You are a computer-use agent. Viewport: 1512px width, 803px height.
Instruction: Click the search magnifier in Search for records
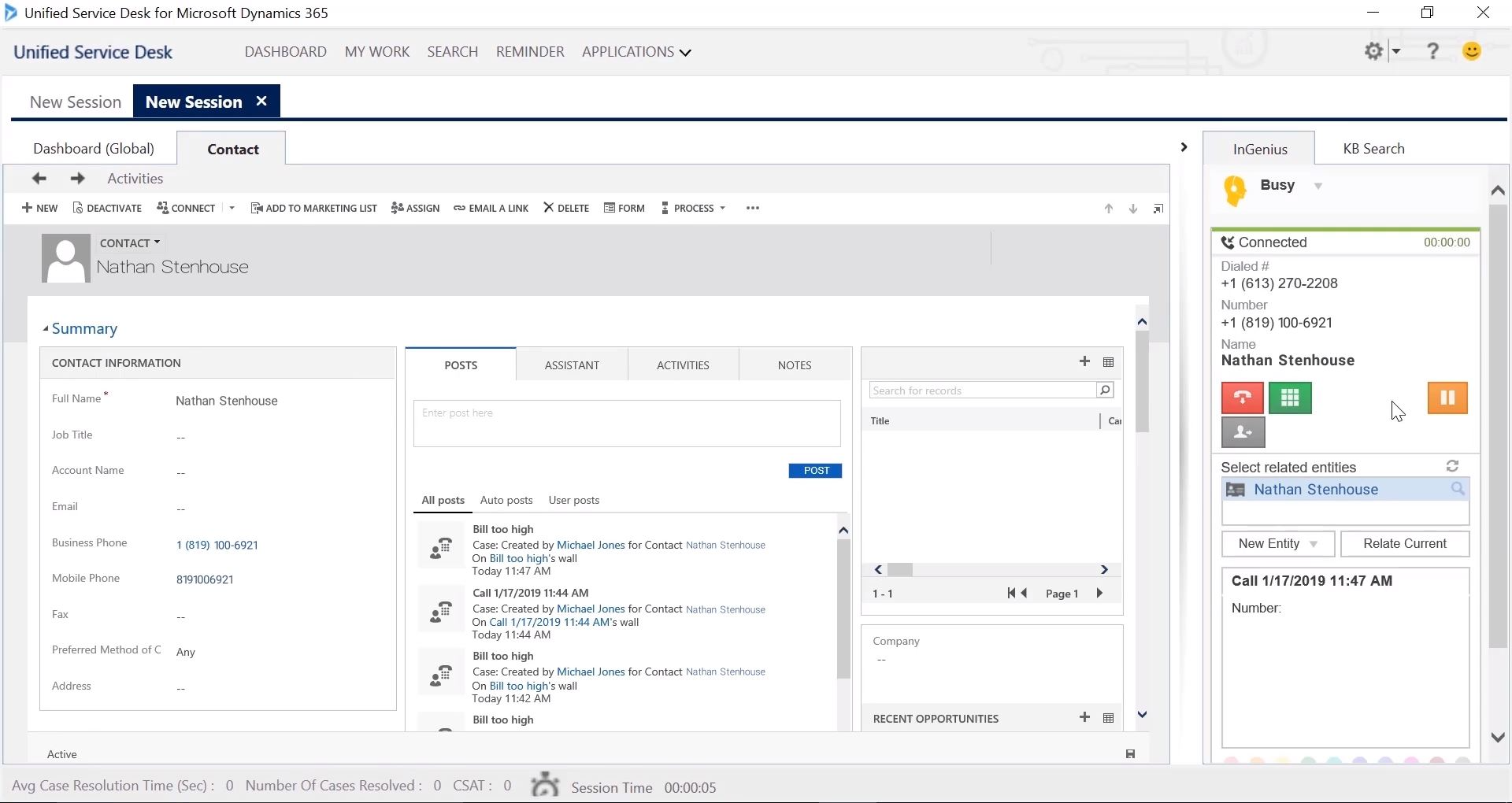1105,390
